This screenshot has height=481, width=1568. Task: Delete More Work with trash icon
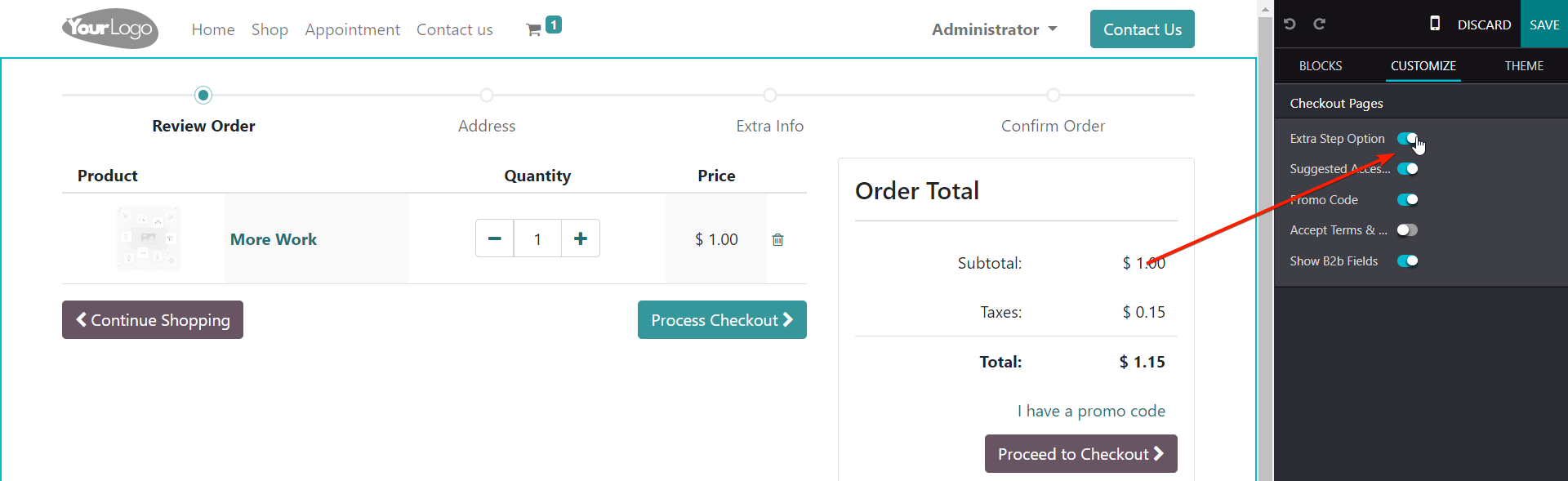777,239
